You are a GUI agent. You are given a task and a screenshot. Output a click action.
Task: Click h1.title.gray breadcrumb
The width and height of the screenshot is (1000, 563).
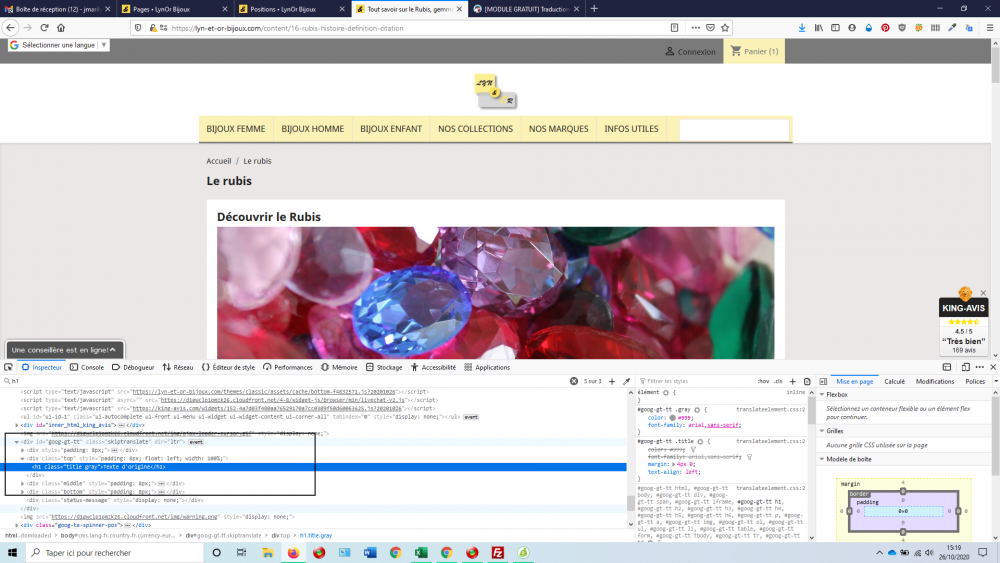point(316,536)
